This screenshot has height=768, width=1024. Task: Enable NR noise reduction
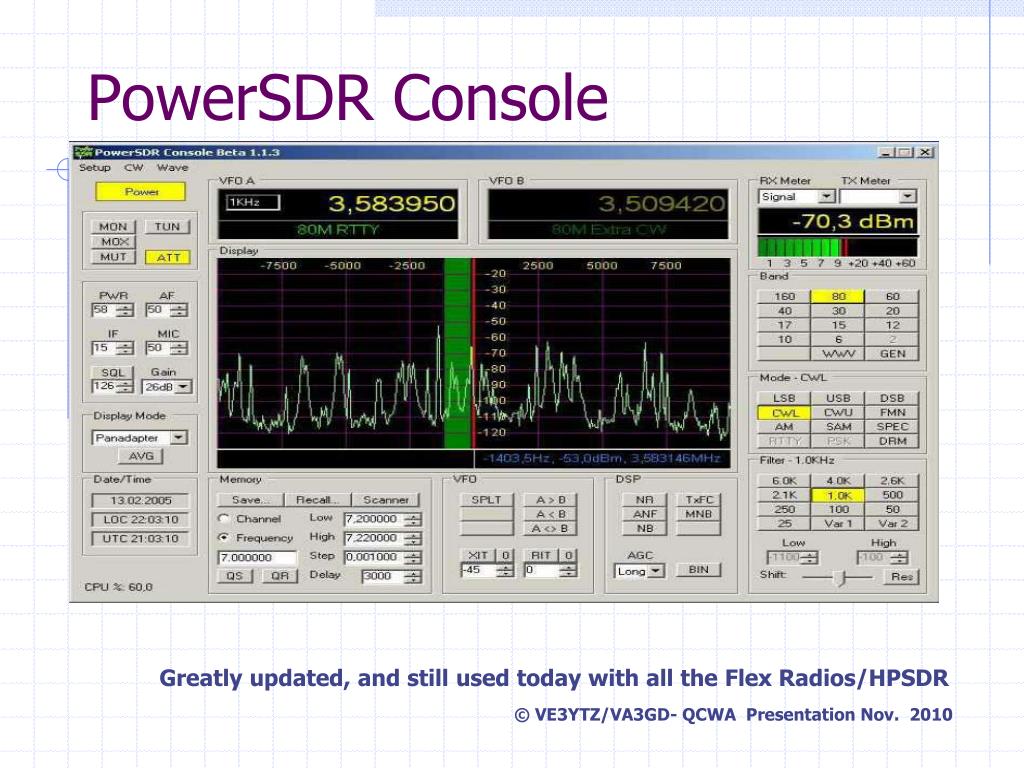pos(645,500)
